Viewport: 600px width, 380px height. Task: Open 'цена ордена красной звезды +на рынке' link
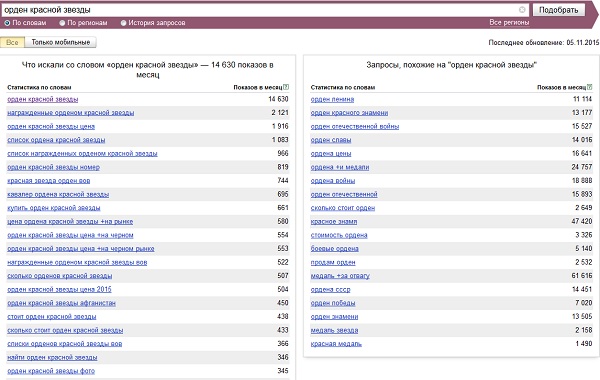70,222
